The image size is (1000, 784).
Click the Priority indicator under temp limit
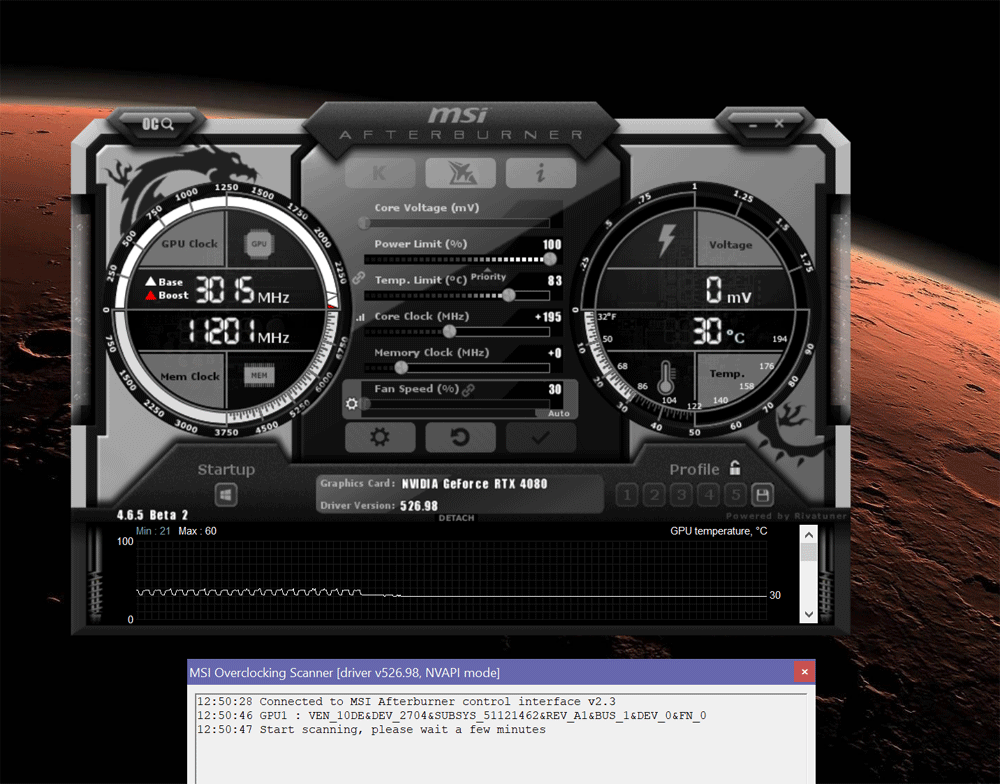coord(488,276)
